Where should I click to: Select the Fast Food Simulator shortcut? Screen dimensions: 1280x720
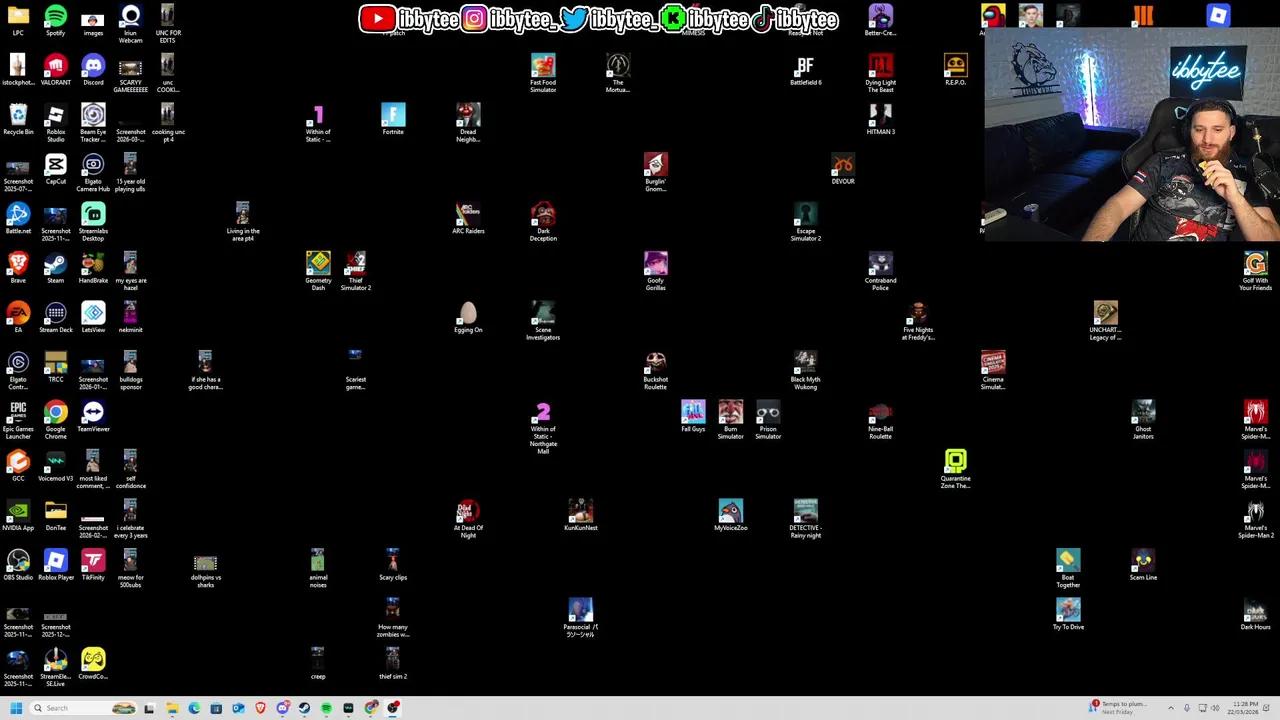click(x=543, y=74)
